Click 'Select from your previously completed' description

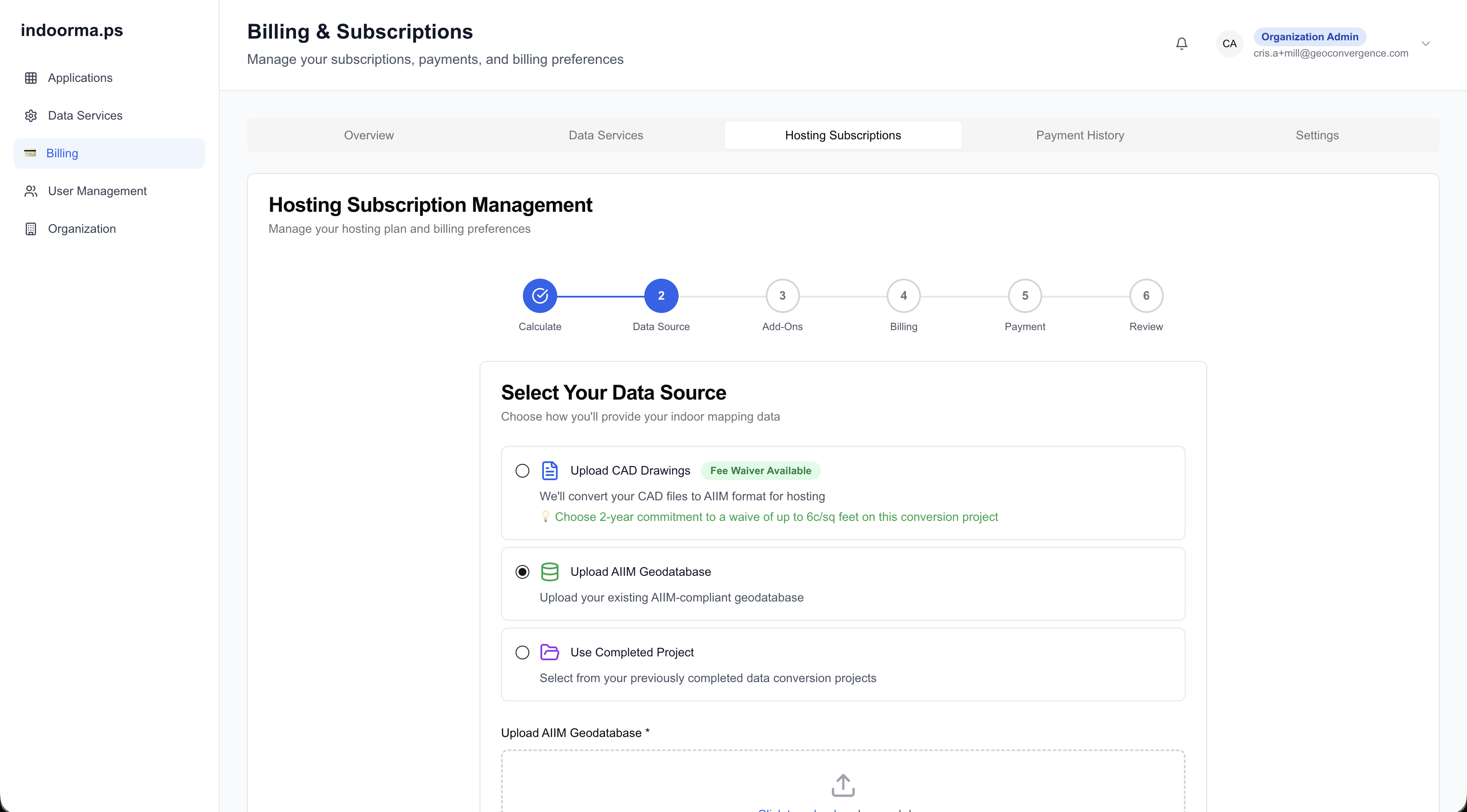708,678
